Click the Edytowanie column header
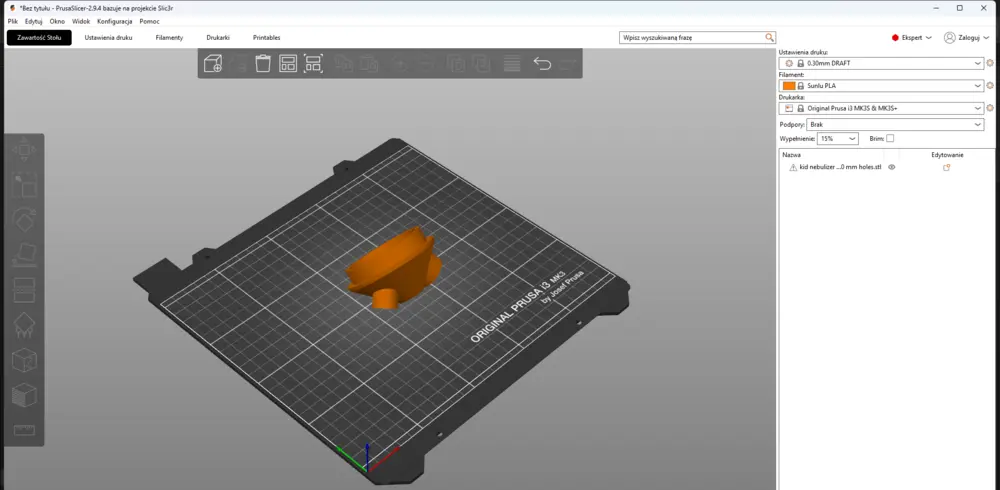 pyautogui.click(x=947, y=154)
